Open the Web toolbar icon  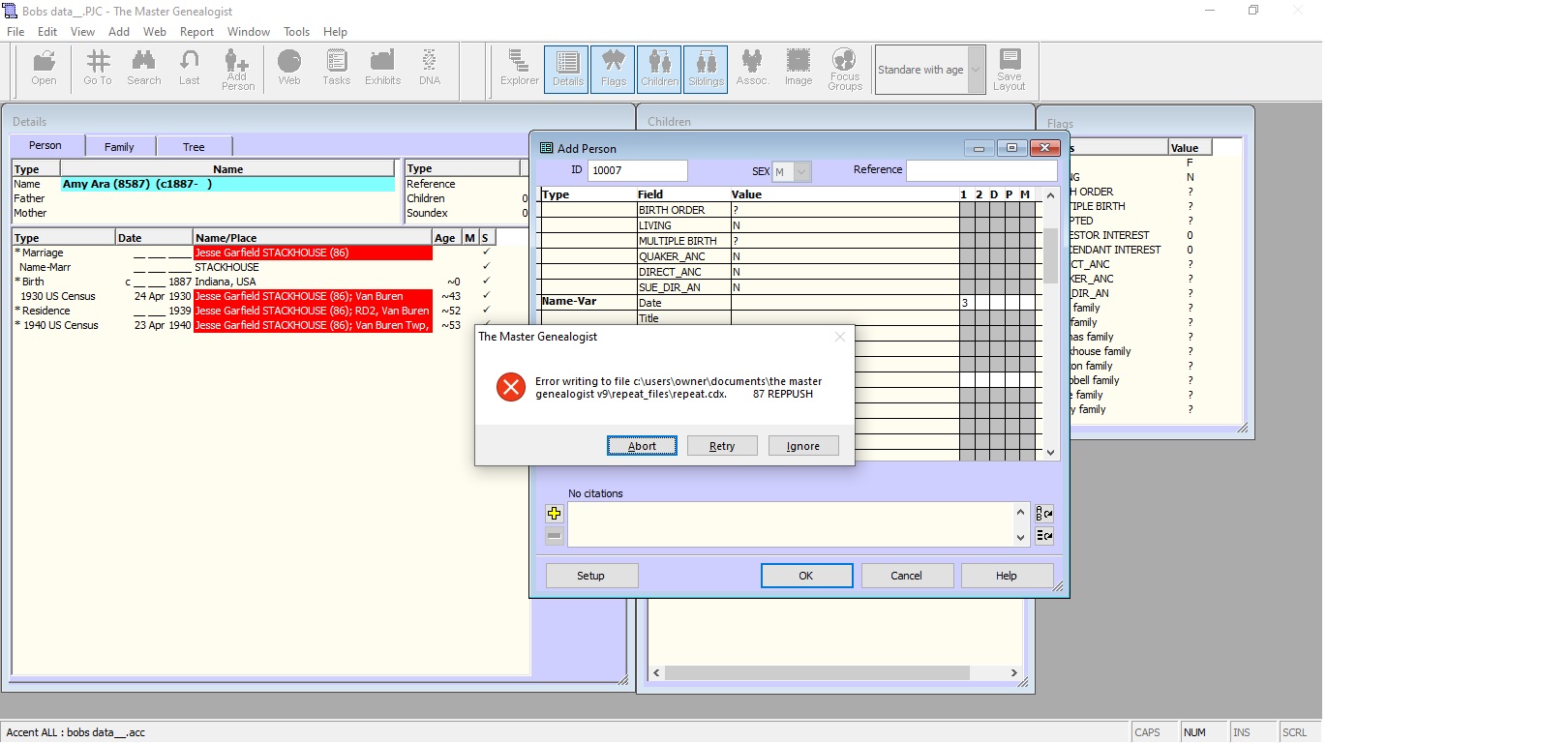289,69
